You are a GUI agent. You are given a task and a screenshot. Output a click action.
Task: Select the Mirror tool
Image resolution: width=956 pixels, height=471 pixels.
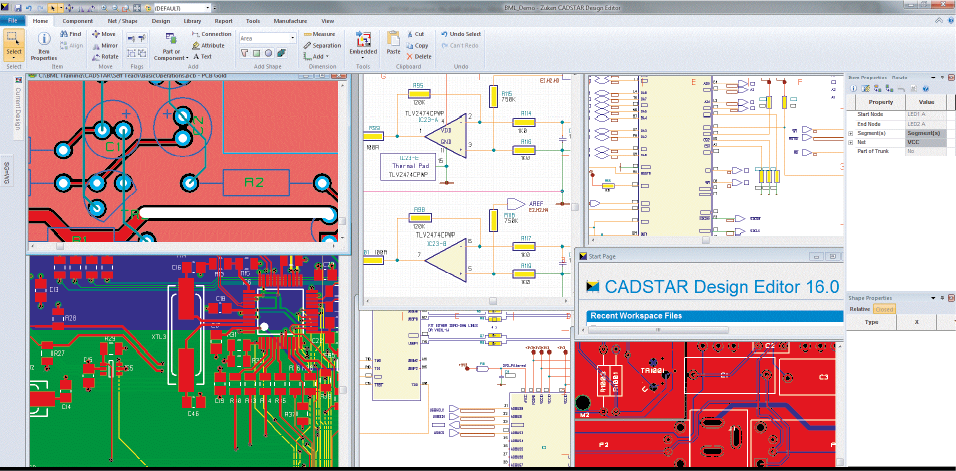pos(103,45)
